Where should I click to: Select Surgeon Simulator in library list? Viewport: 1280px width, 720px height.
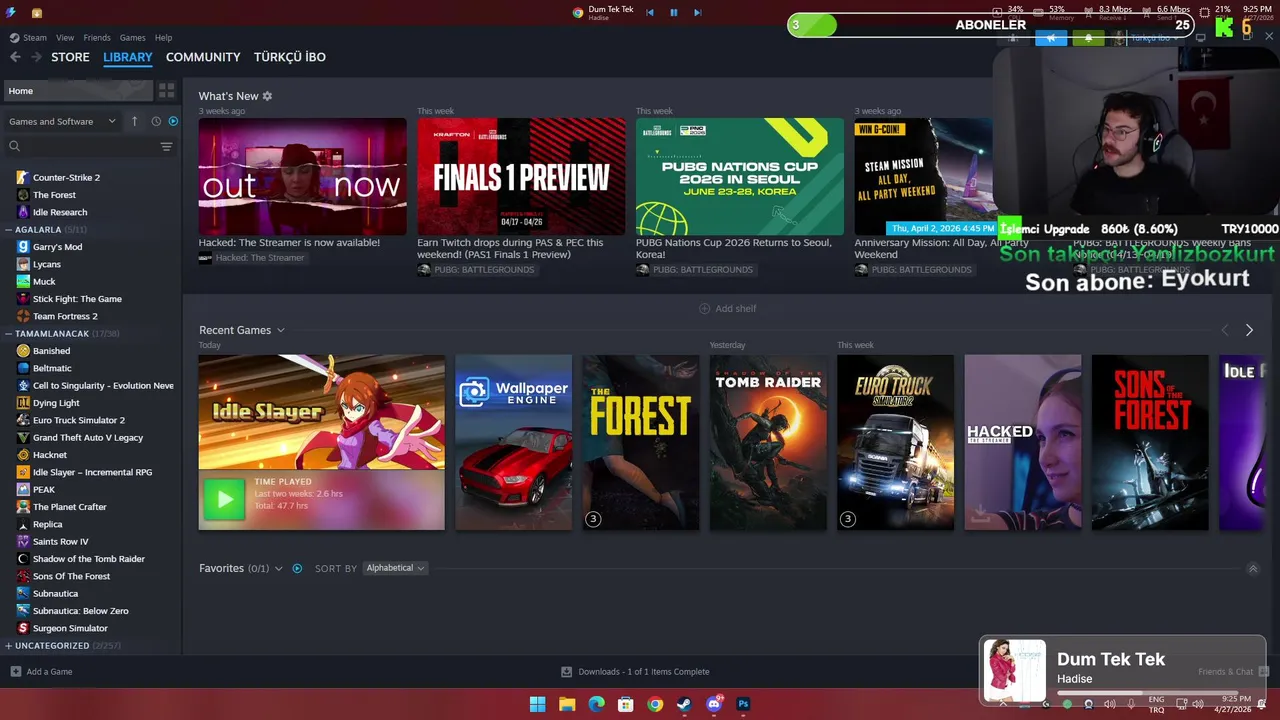click(x=70, y=628)
